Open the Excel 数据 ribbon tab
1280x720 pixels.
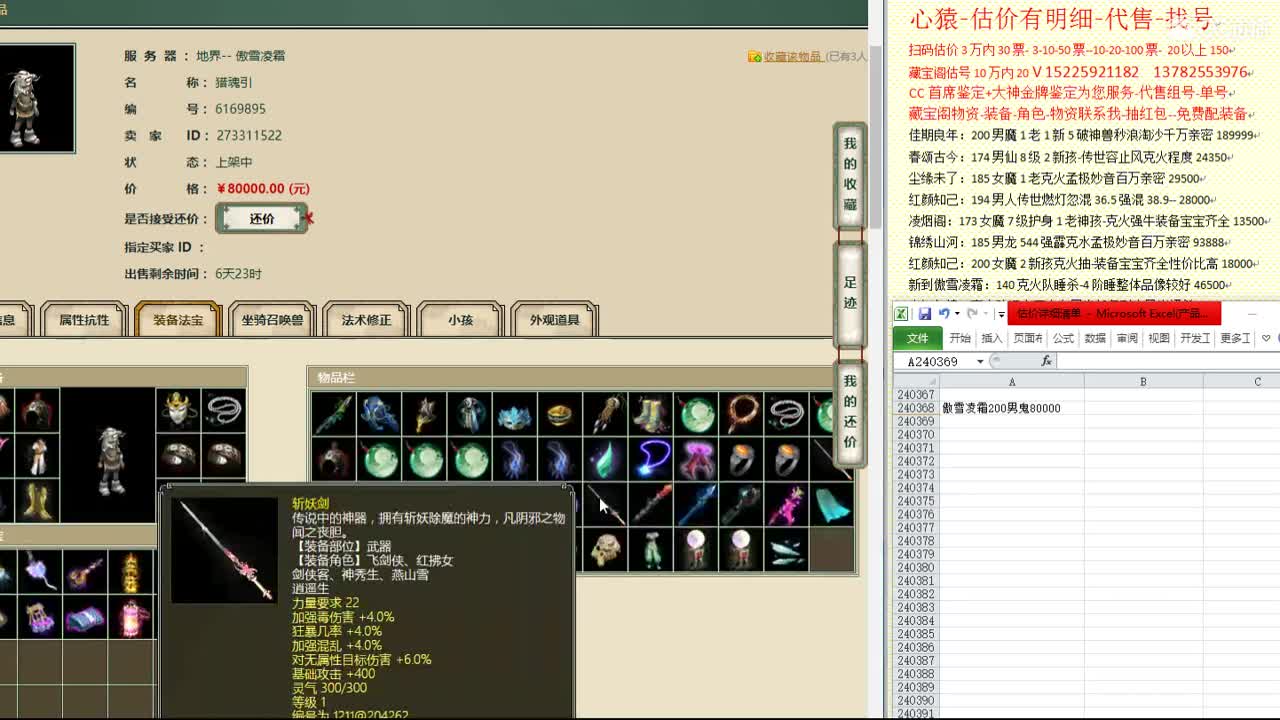[1095, 338]
